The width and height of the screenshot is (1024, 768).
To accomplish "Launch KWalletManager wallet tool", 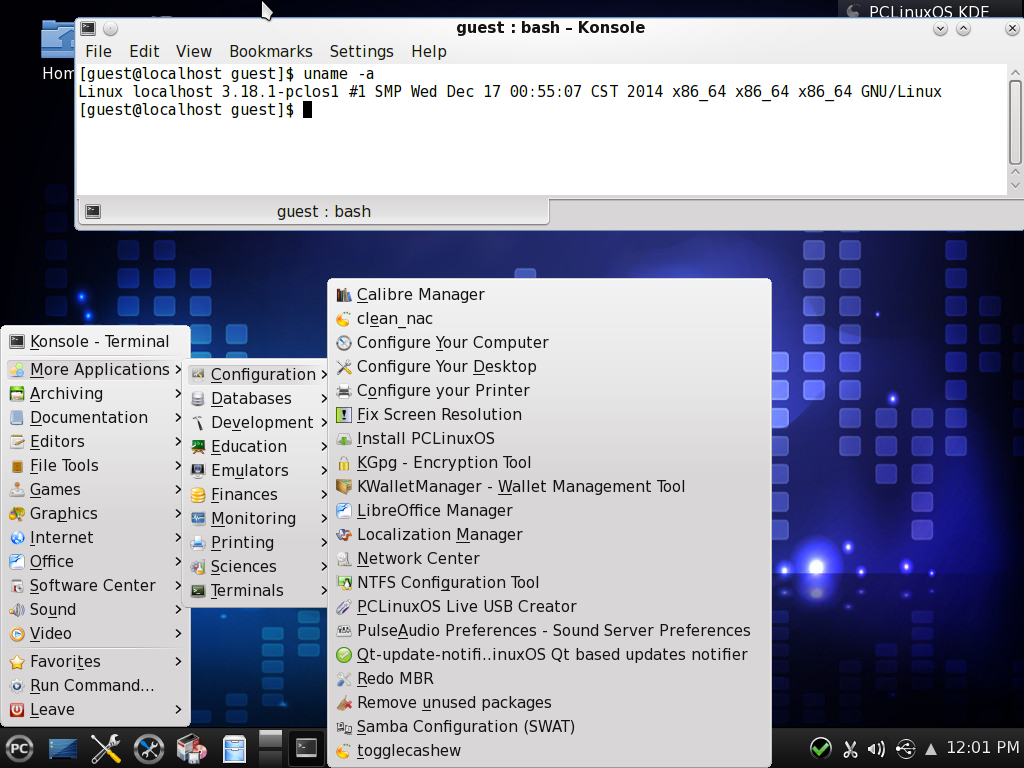I will (549, 487).
